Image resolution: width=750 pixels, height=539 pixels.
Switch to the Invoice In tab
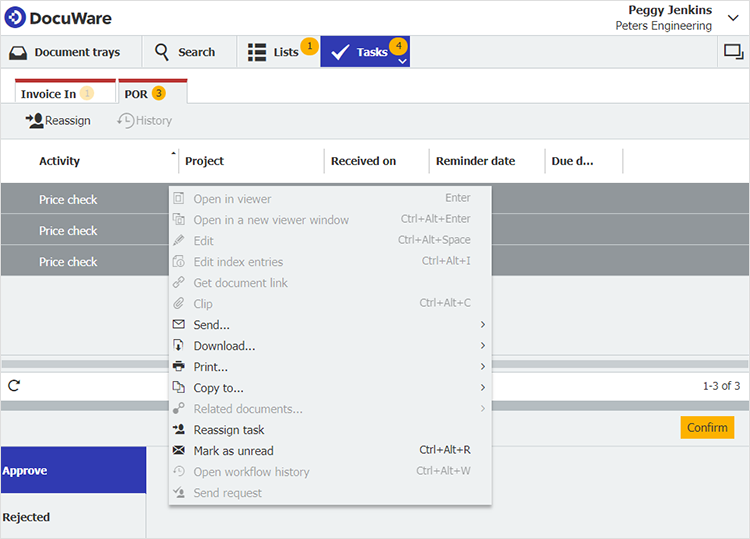click(49, 94)
